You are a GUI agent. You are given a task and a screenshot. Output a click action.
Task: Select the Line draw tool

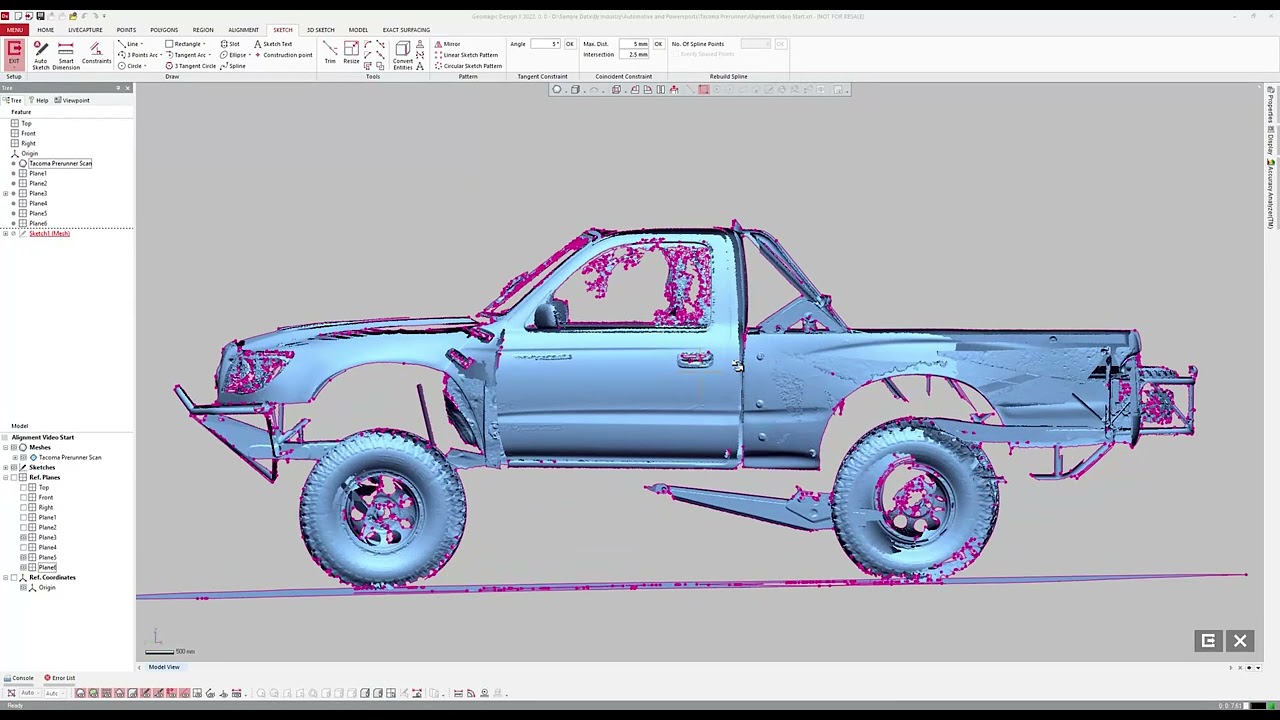(128, 44)
